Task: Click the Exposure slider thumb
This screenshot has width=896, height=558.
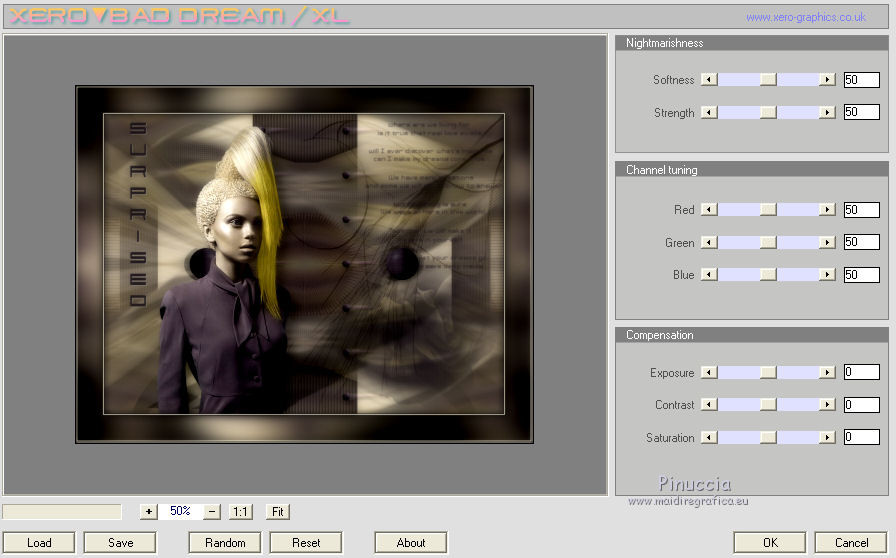Action: [768, 372]
